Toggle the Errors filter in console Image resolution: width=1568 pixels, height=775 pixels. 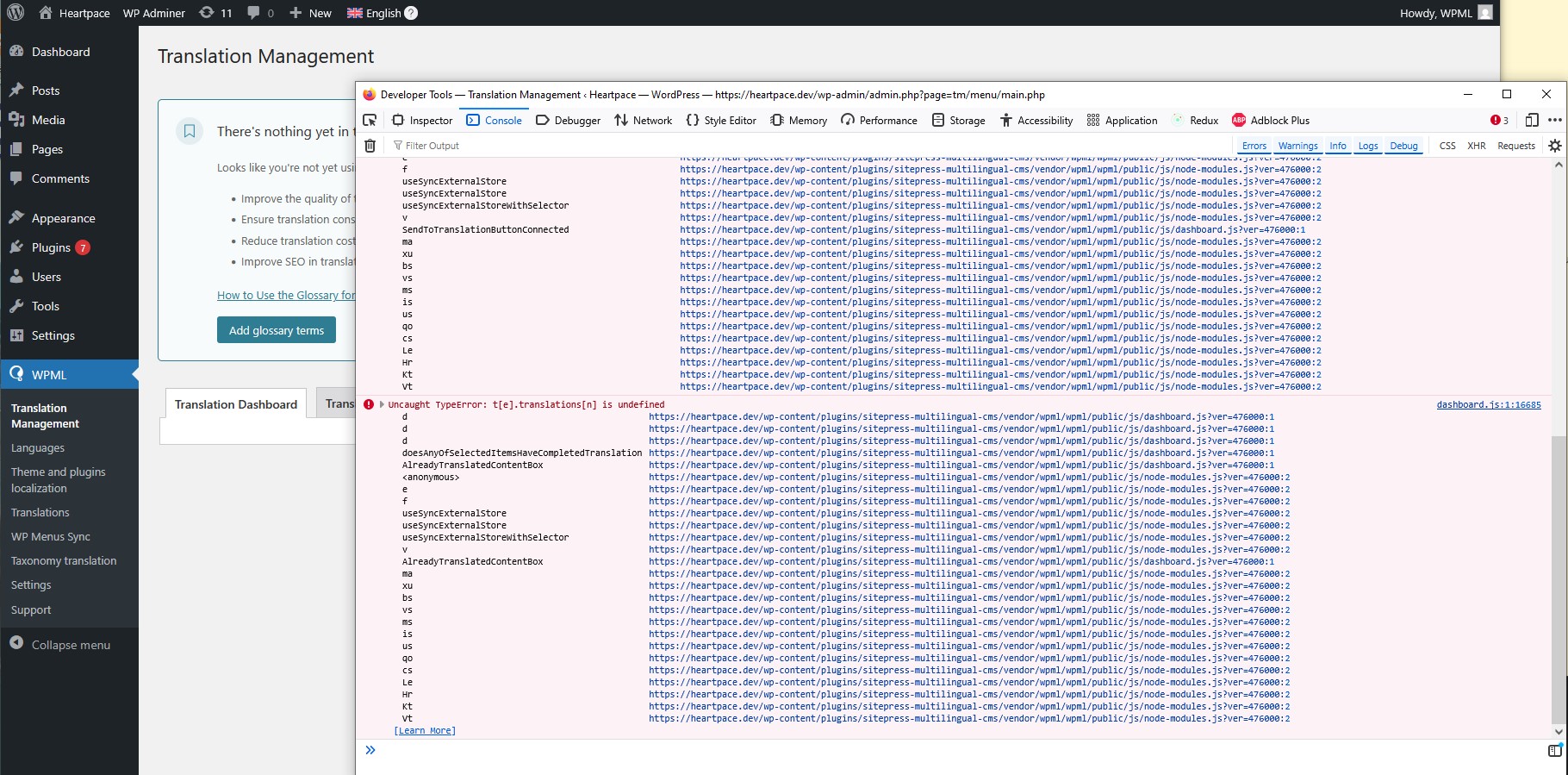[1254, 146]
